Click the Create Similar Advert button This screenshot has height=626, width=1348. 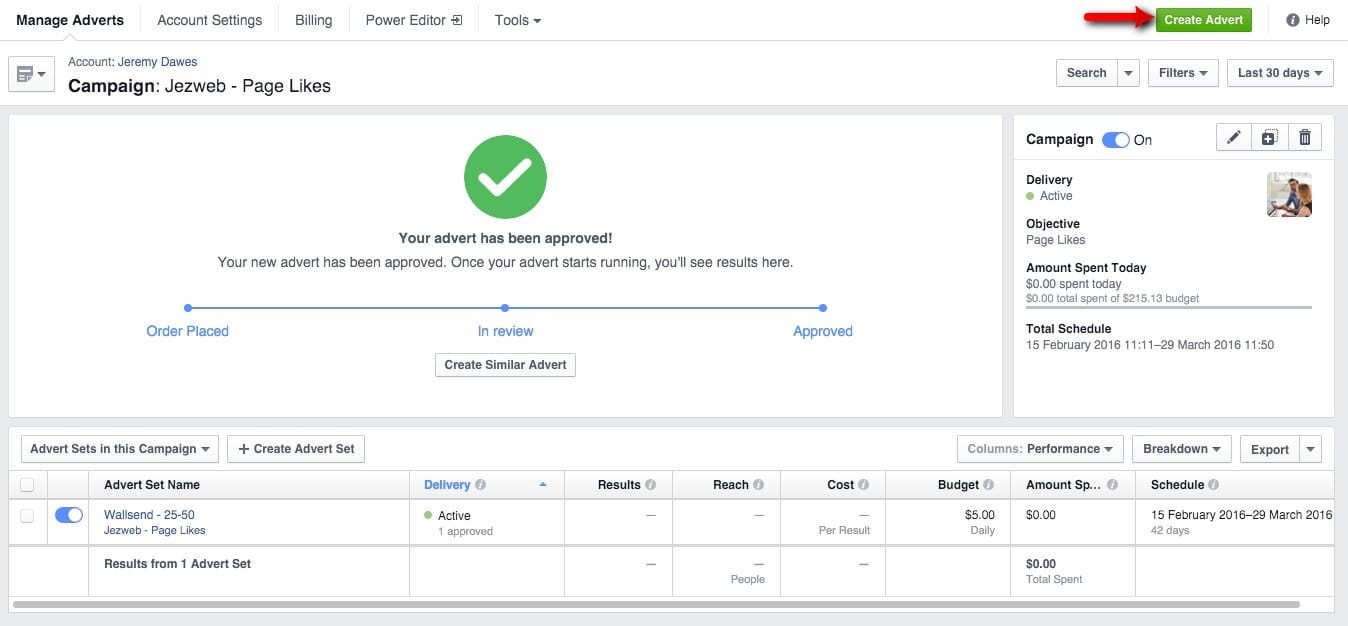(x=505, y=365)
